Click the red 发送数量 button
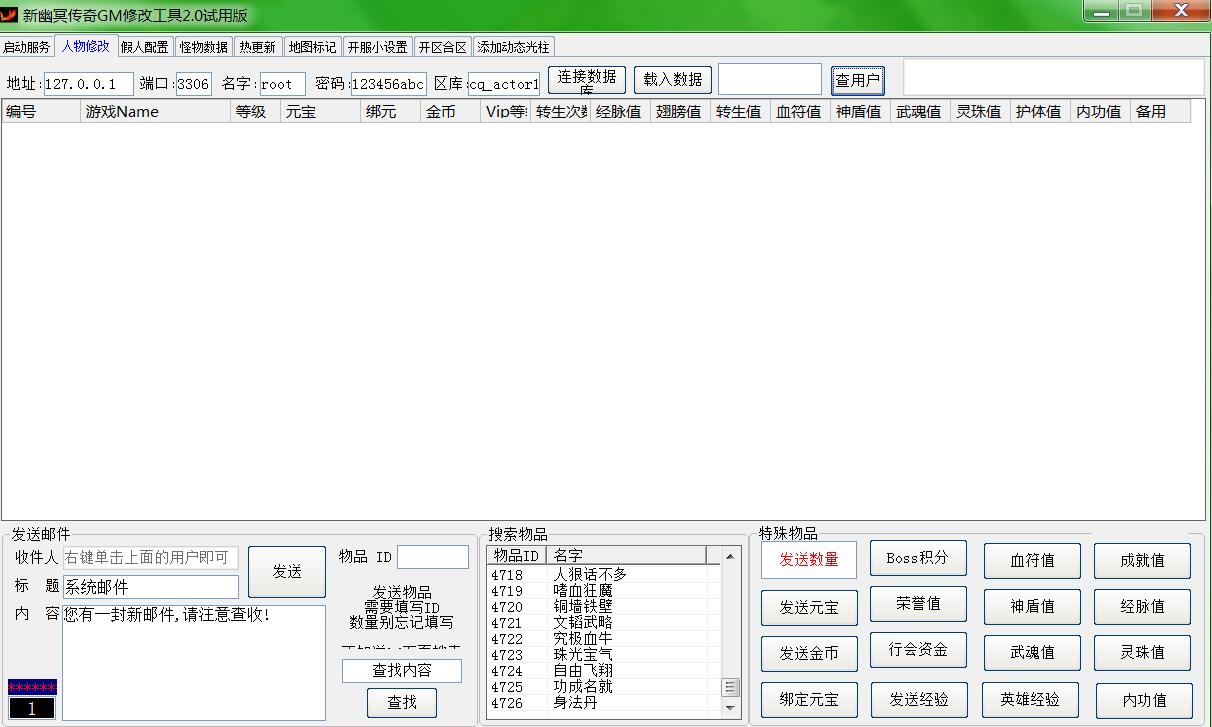 point(809,559)
